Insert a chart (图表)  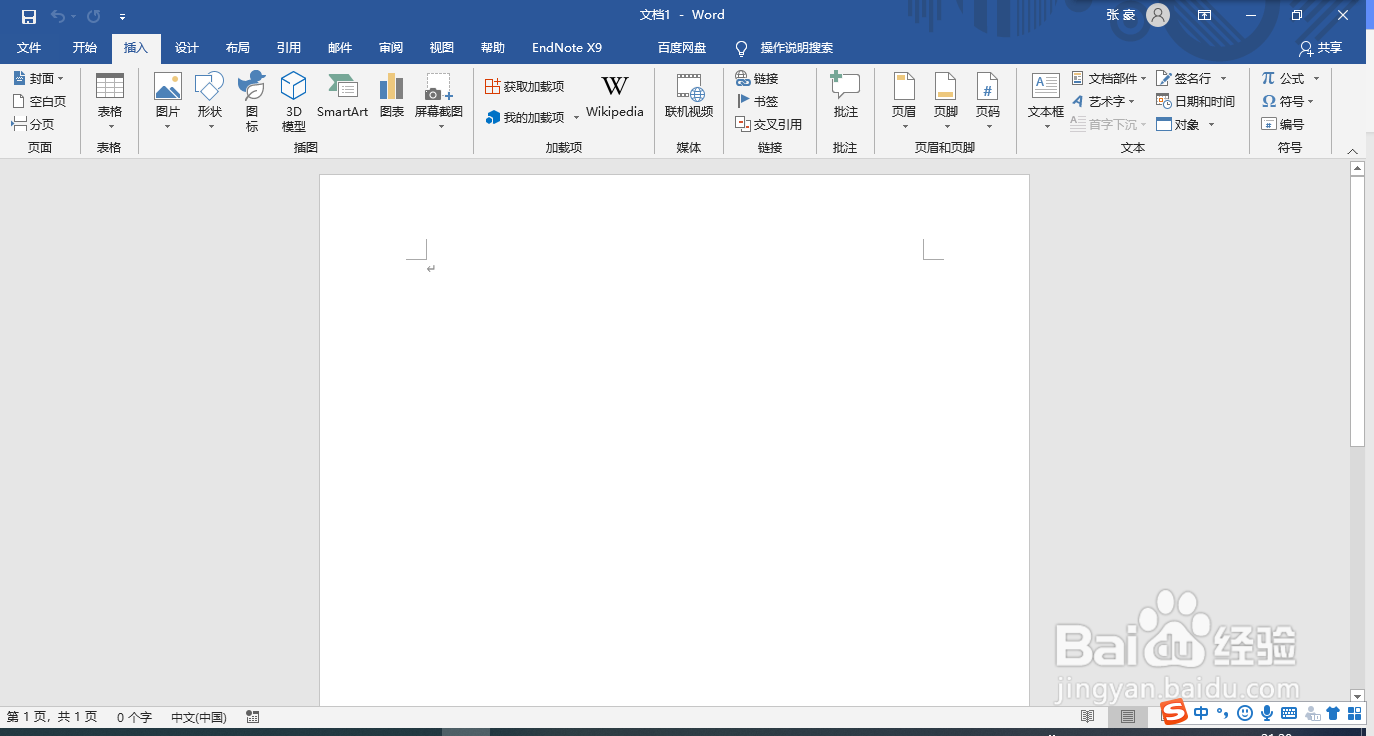point(391,97)
